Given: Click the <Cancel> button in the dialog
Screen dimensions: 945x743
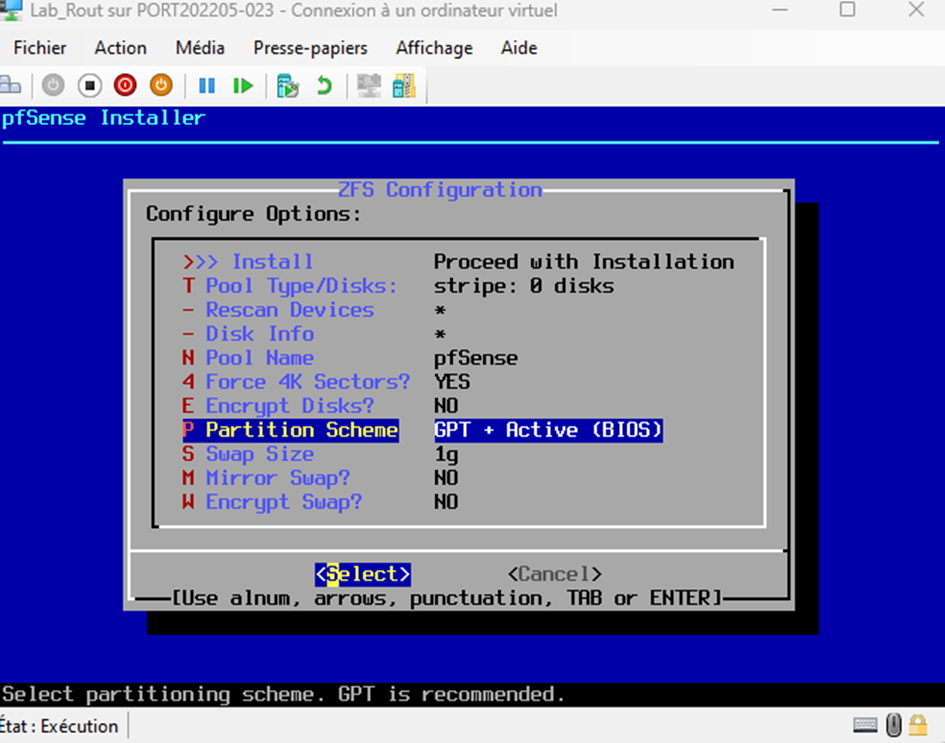Looking at the screenshot, I should click(x=554, y=574).
